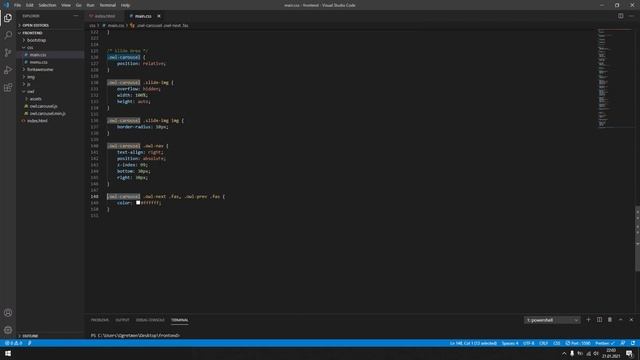Show hidden system tray icons
This screenshot has height=360, width=640.
pos(564,353)
